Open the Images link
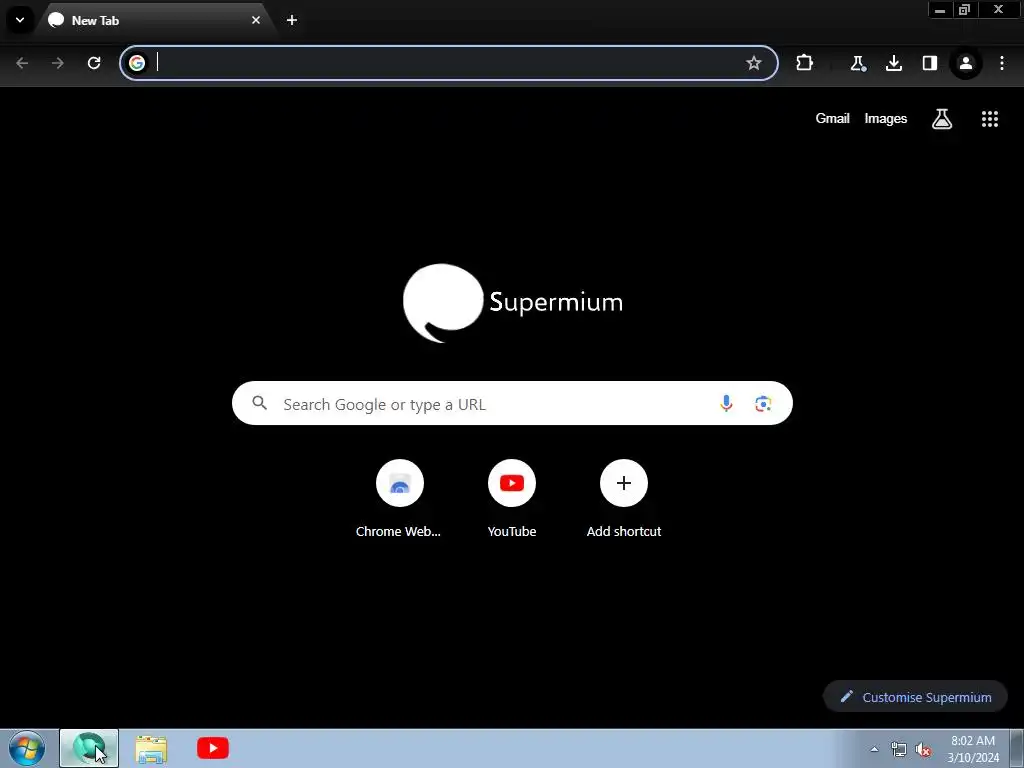 [x=886, y=118]
